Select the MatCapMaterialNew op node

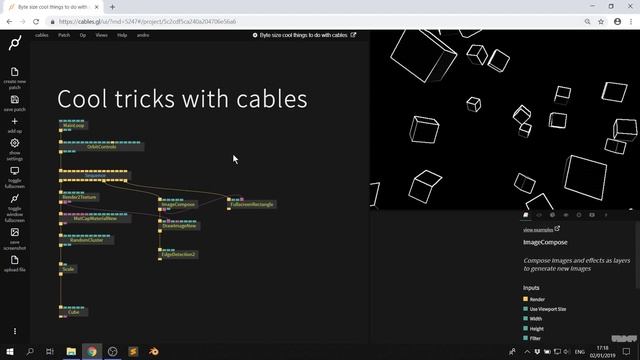95,219
